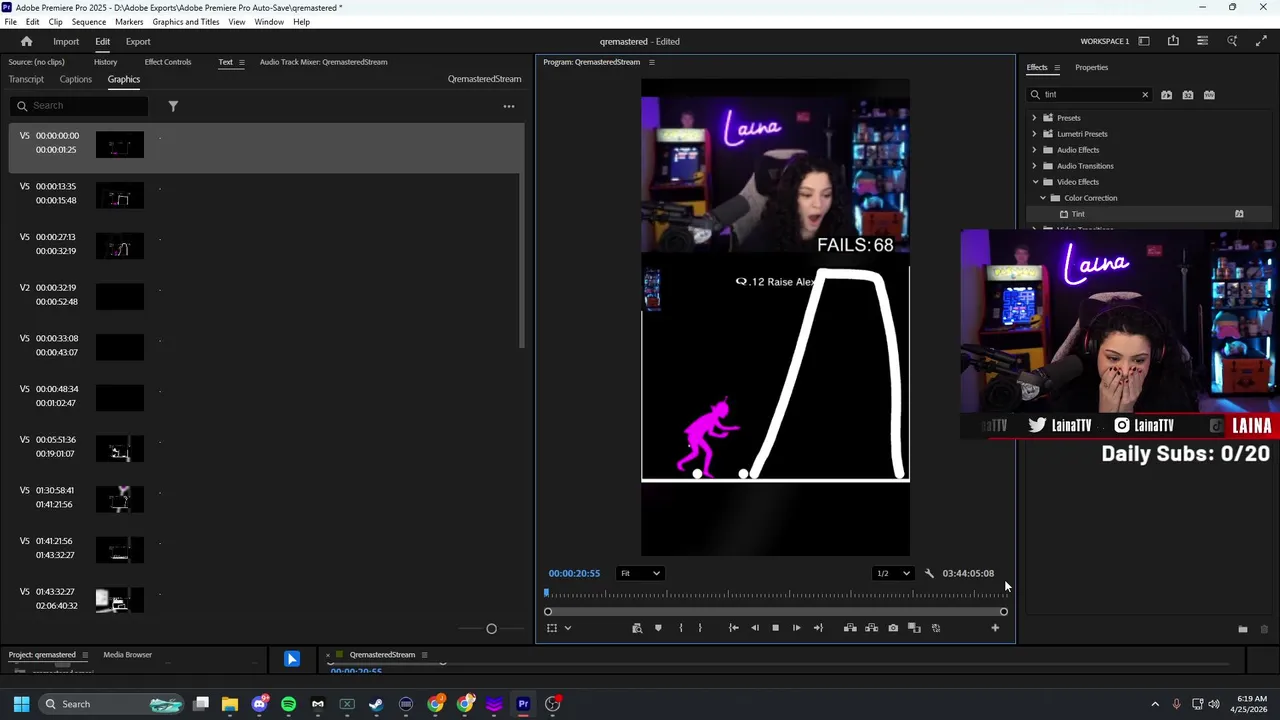Stop playback in Program monitor
Screen dimensions: 1280x720
[x=775, y=628]
